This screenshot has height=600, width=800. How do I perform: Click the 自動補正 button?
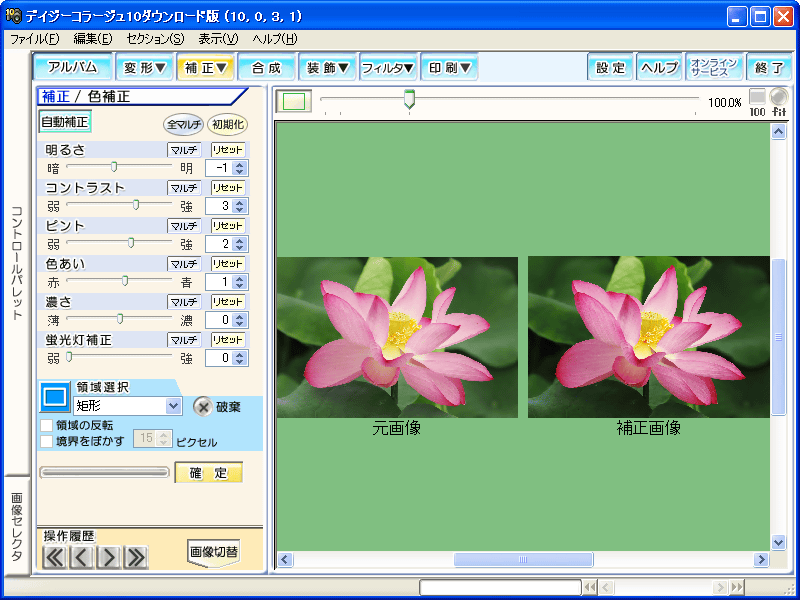[x=65, y=122]
